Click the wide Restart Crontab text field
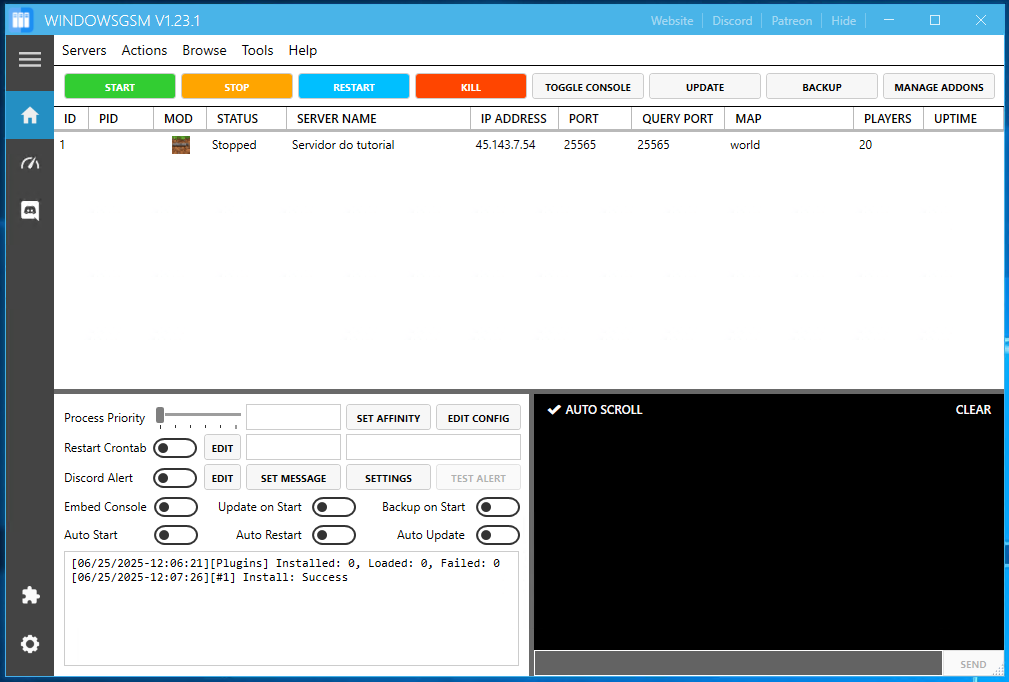Viewport: 1009px width, 682px height. 433,448
